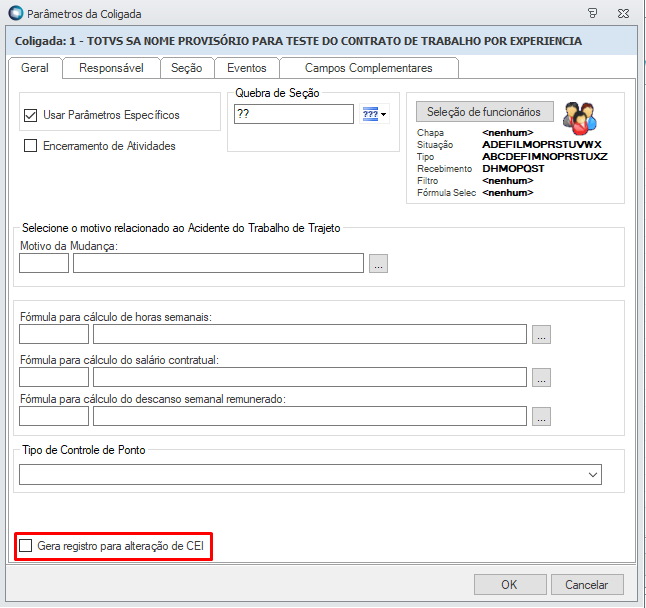Confirm with the OK button
The image size is (646, 608).
(510, 585)
